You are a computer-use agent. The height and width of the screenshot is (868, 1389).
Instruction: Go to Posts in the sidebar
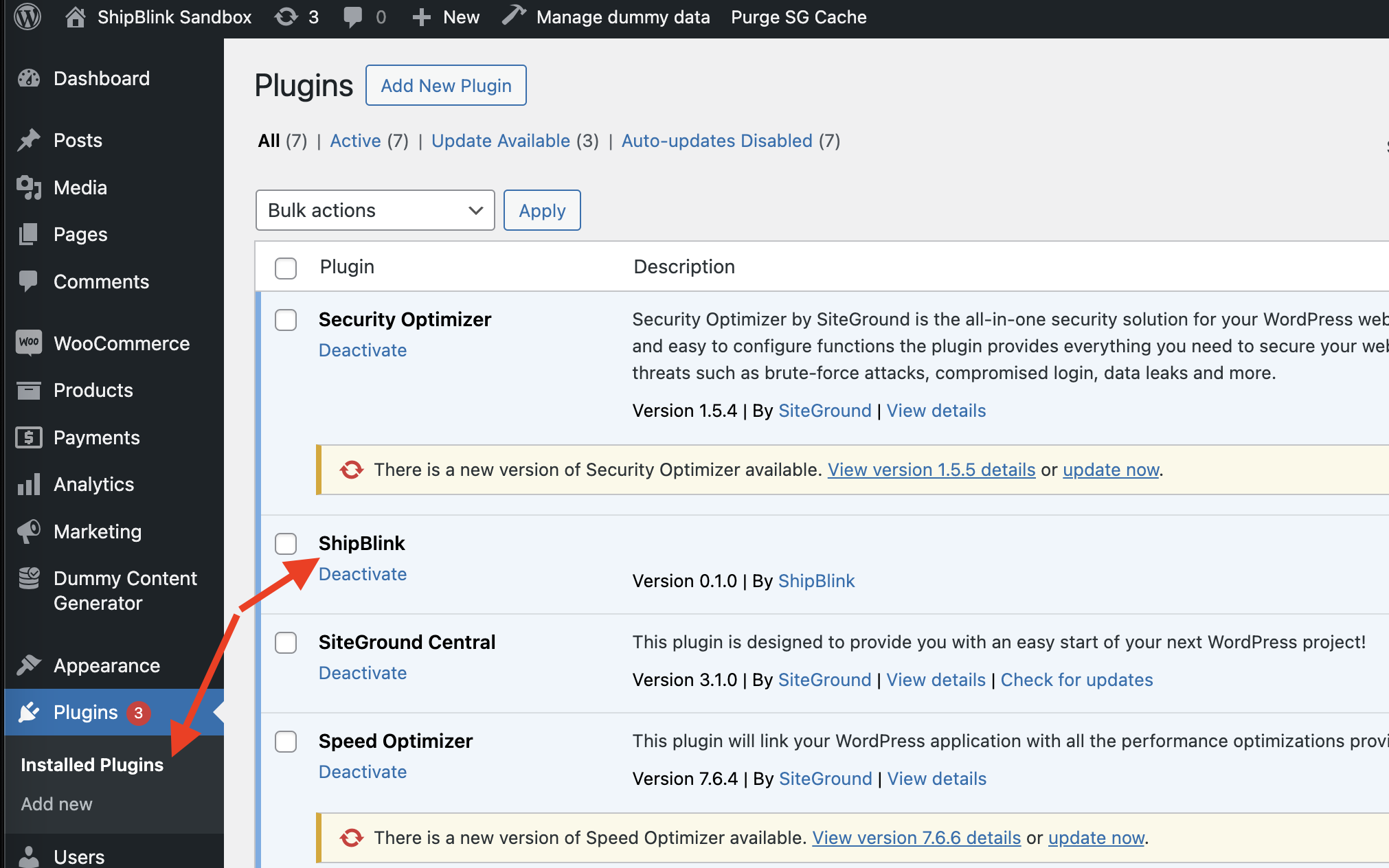[x=78, y=140]
